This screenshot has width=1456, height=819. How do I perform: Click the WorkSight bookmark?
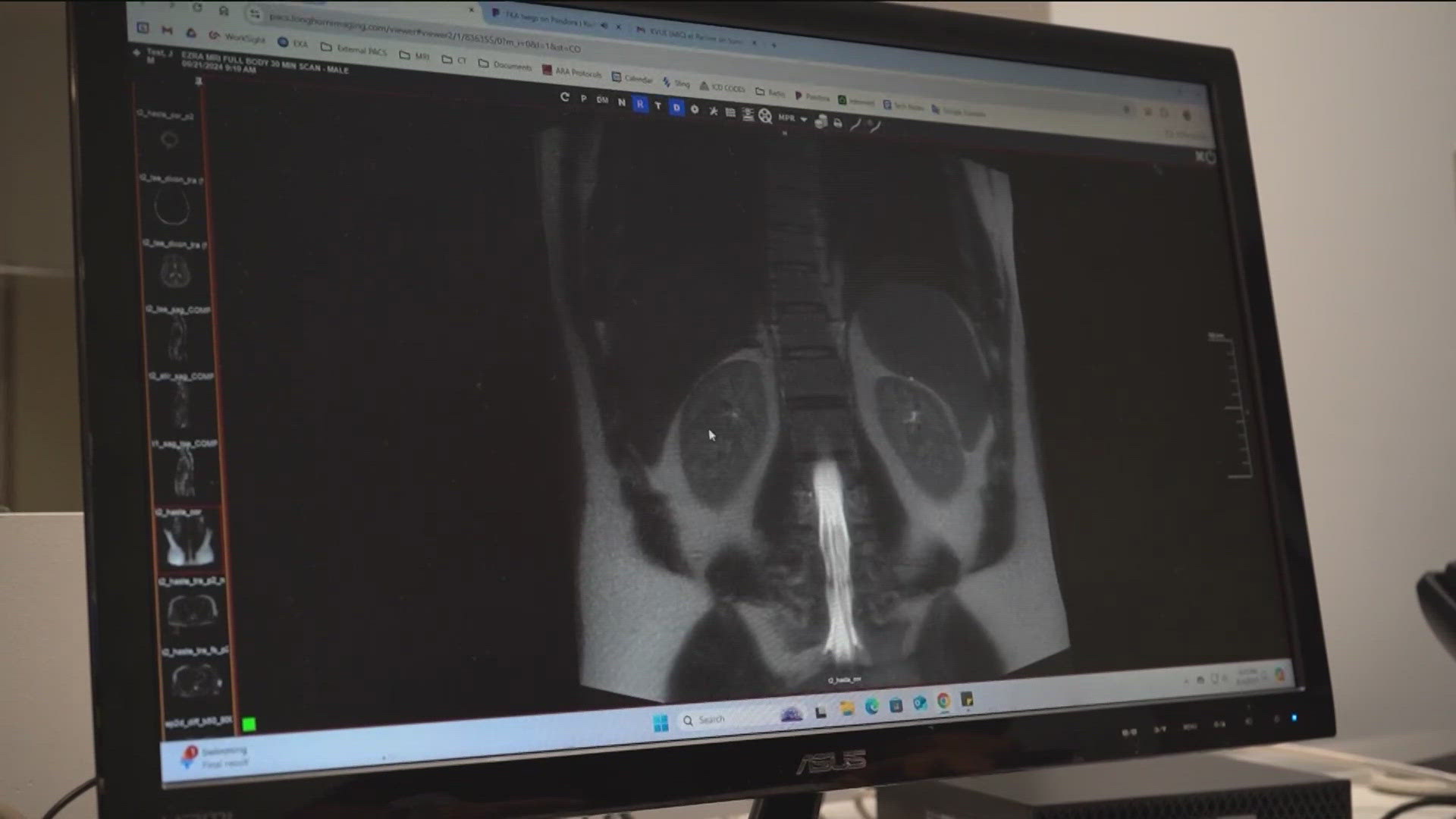pos(237,37)
